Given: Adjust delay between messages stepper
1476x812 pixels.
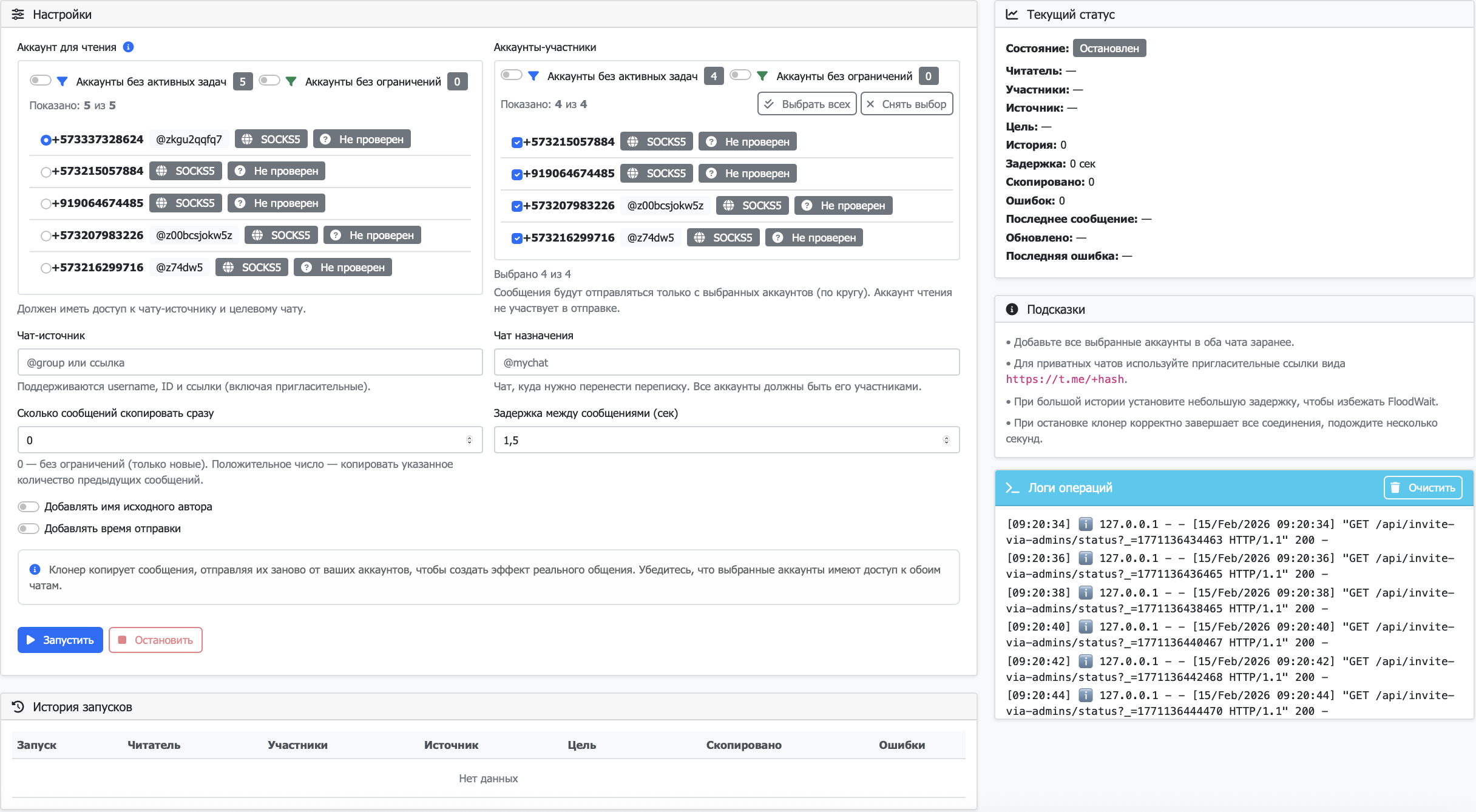Looking at the screenshot, I should click(x=946, y=440).
